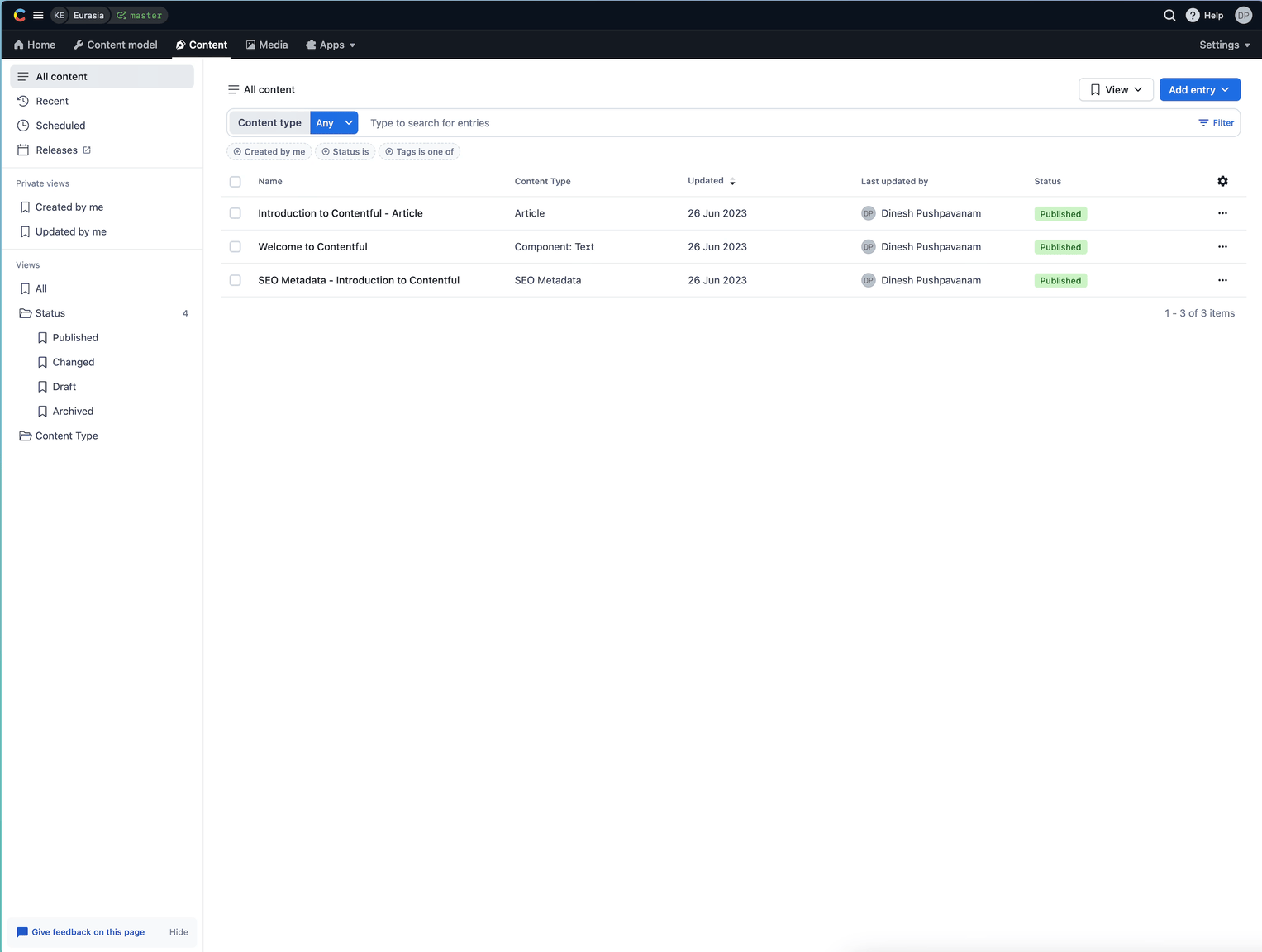Screen dimensions: 1262x952
Task: Click the bookmark icon beside Draft view
Action: [x=42, y=387]
